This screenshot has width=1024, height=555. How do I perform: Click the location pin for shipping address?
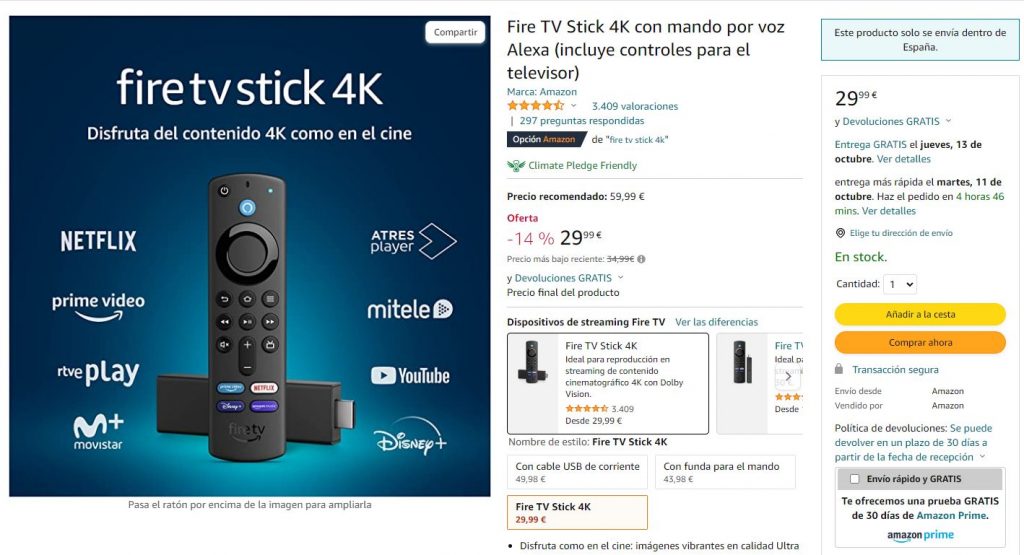pos(840,233)
